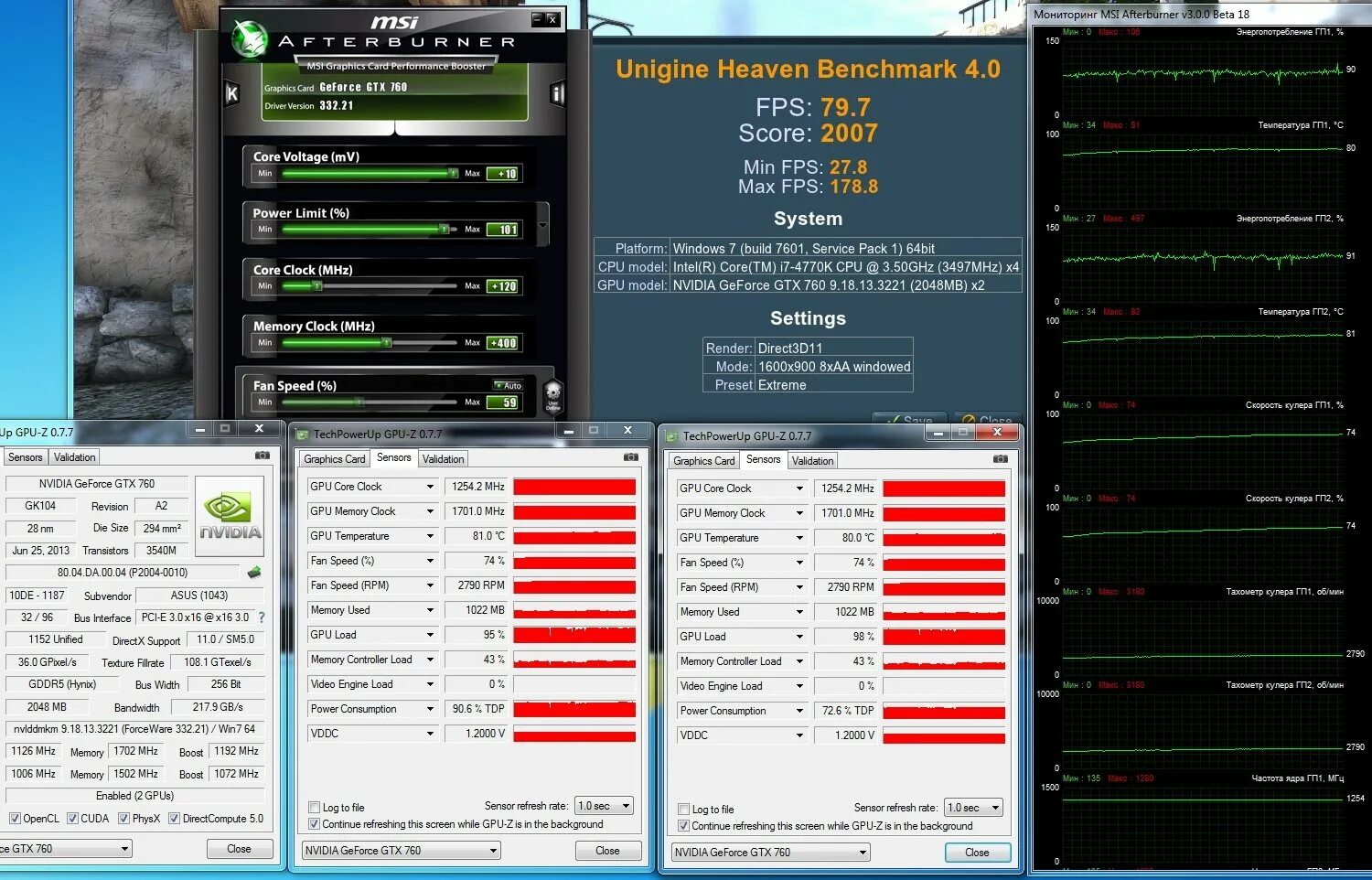The width and height of the screenshot is (1372, 880).
Task: Click the Power Limit 101 value field
Action: [503, 230]
